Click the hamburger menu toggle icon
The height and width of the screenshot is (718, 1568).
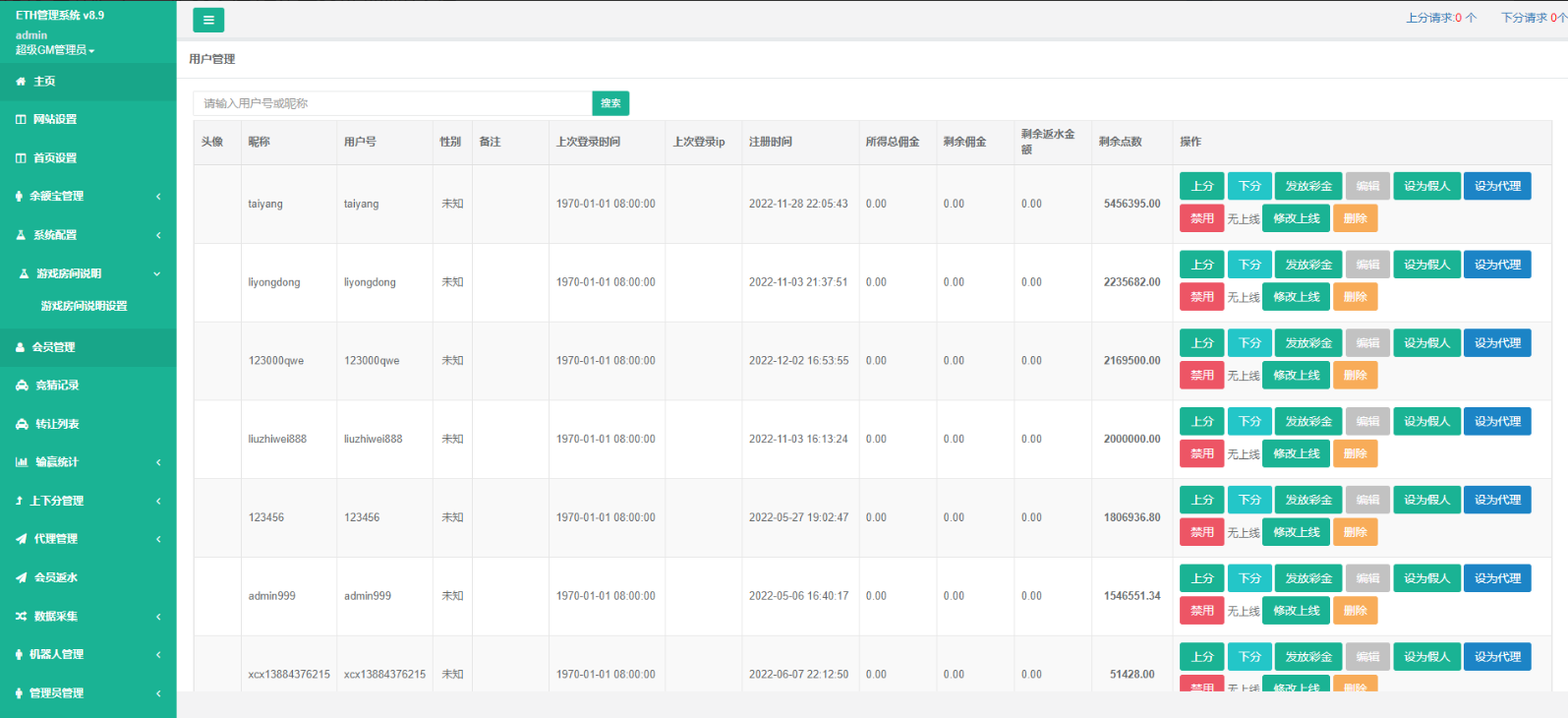coord(208,20)
